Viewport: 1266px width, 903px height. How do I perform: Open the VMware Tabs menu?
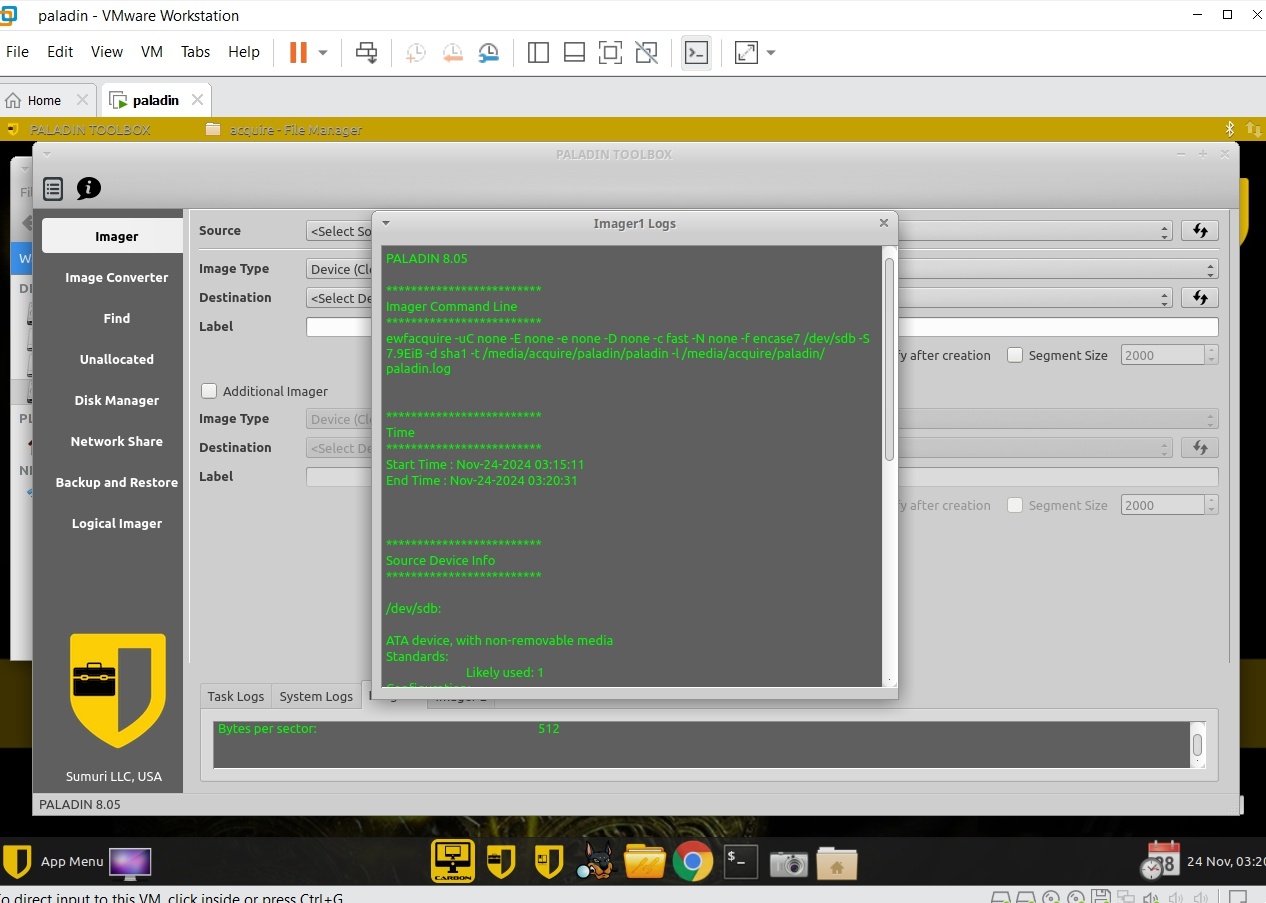(196, 52)
